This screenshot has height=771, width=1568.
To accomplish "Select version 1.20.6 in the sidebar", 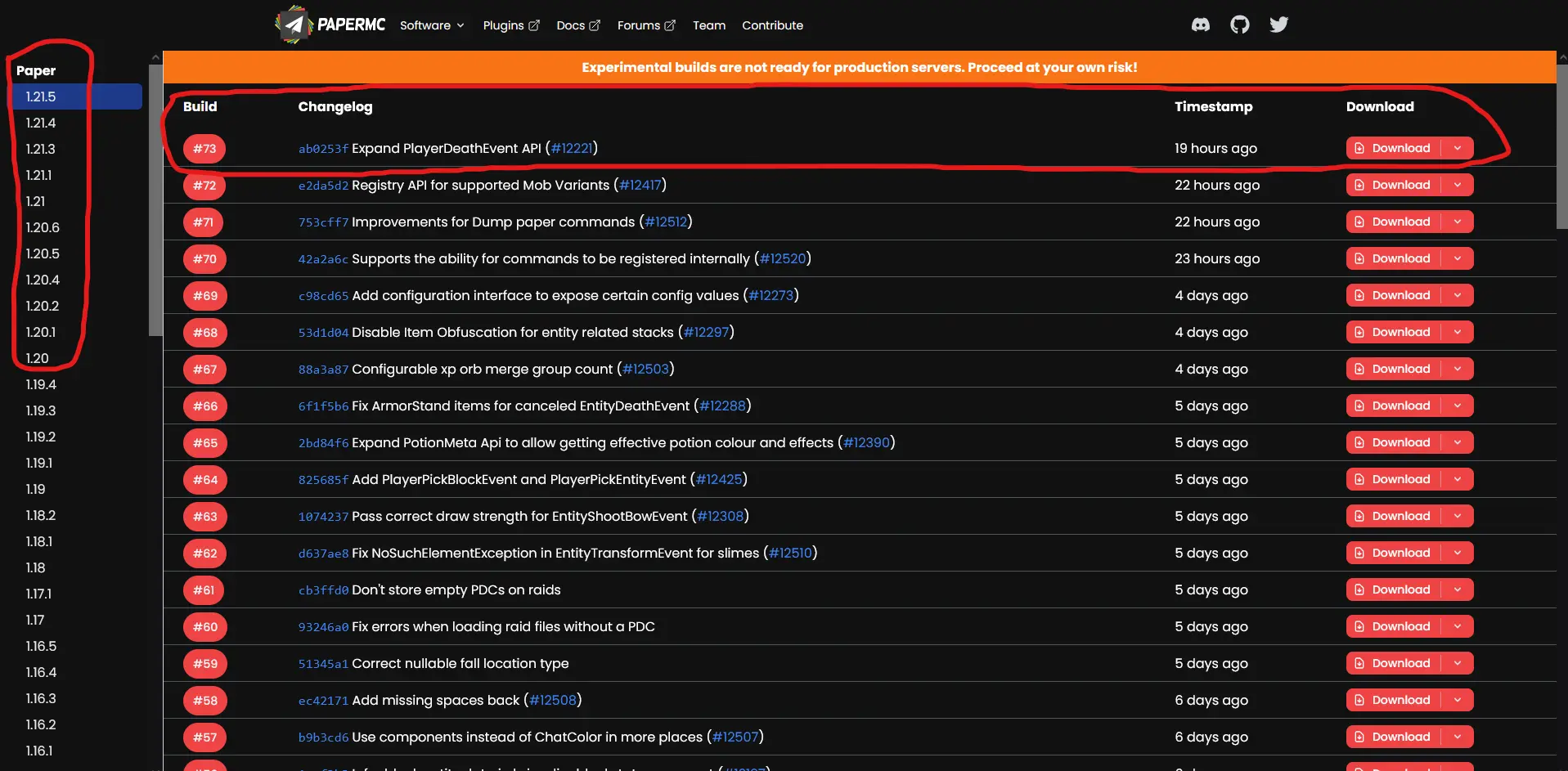I will (43, 227).
